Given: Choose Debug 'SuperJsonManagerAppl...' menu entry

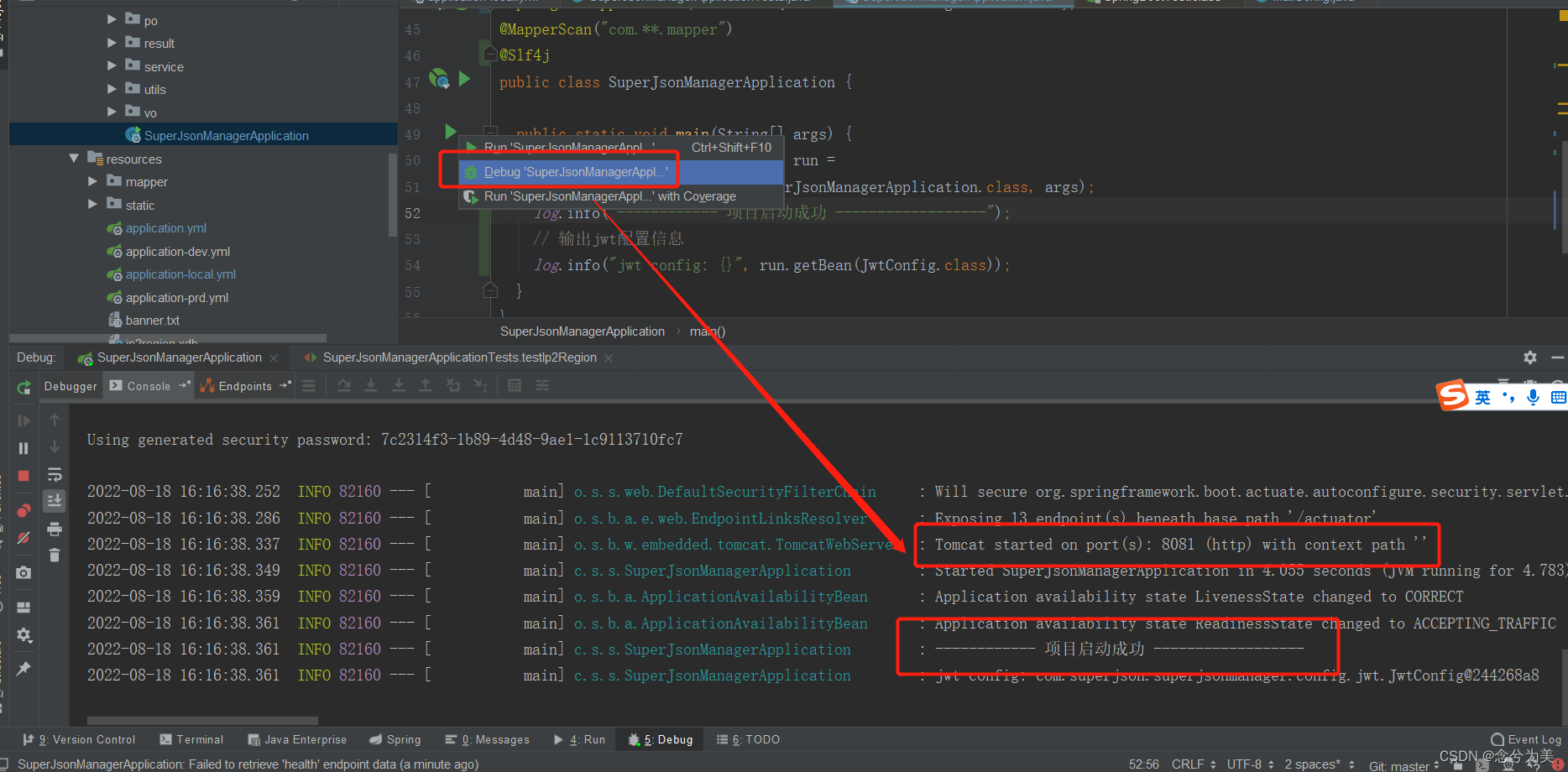Looking at the screenshot, I should [621, 172].
